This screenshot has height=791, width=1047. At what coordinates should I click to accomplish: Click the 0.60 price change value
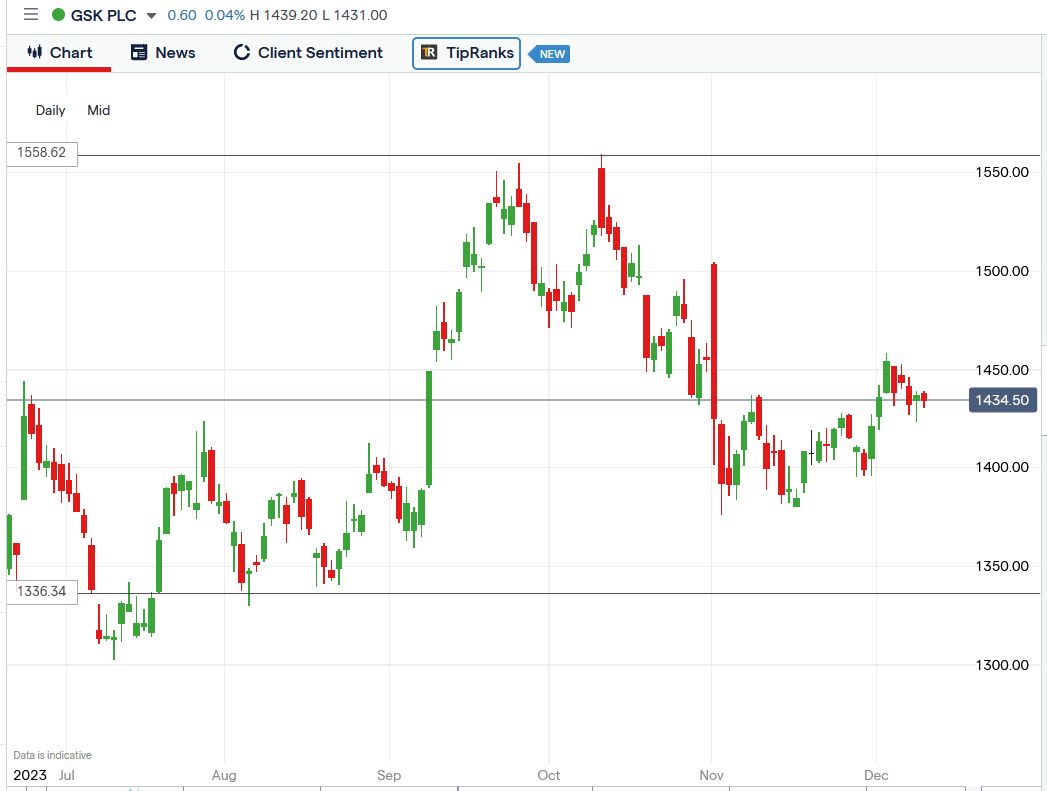click(182, 15)
